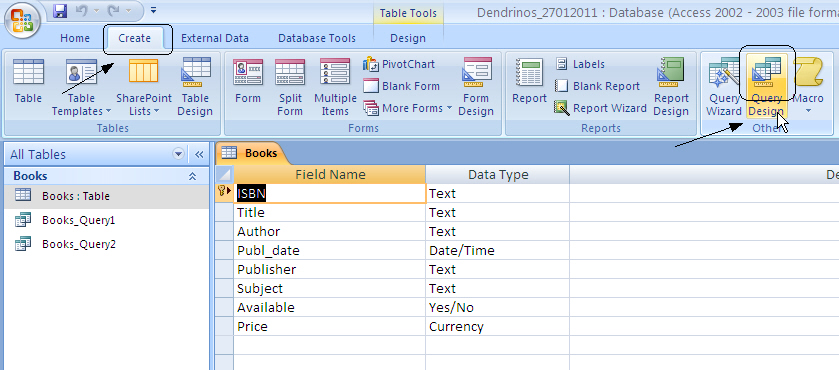Click the Table Design icon
The image size is (839, 370).
(195, 87)
